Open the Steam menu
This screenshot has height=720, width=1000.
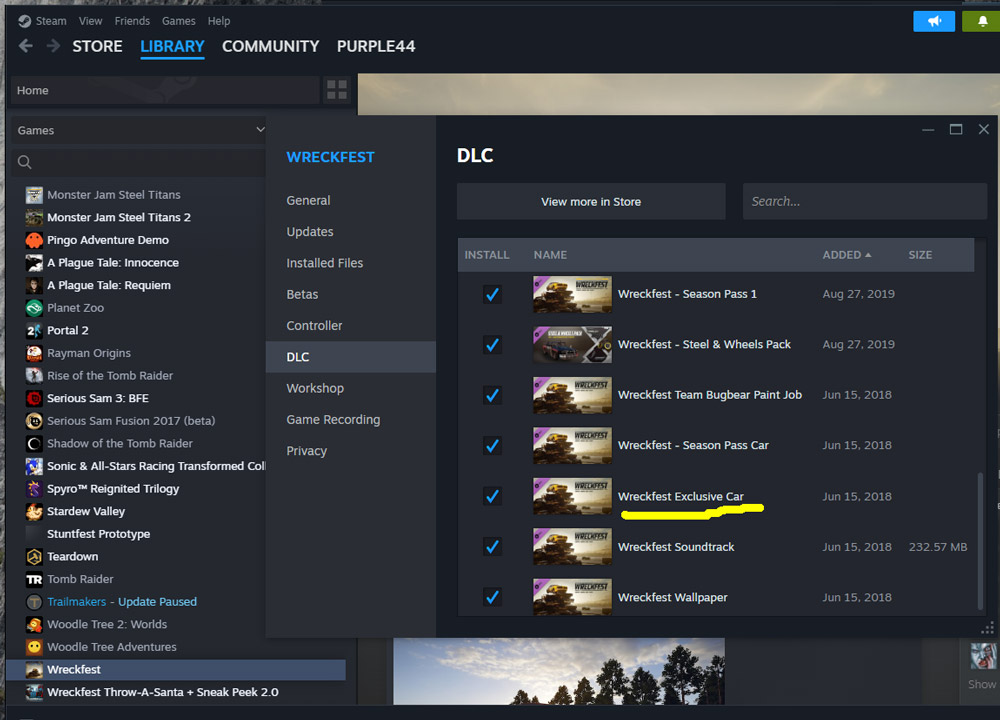[x=51, y=21]
